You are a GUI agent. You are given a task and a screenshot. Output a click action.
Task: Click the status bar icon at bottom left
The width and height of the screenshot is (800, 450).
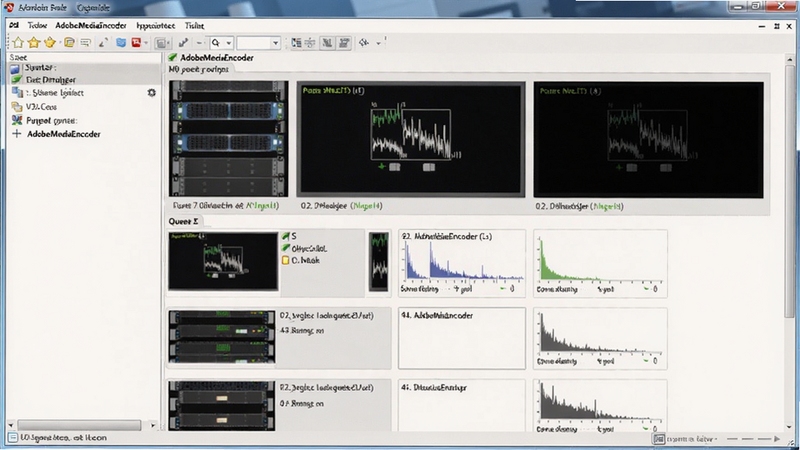13,438
